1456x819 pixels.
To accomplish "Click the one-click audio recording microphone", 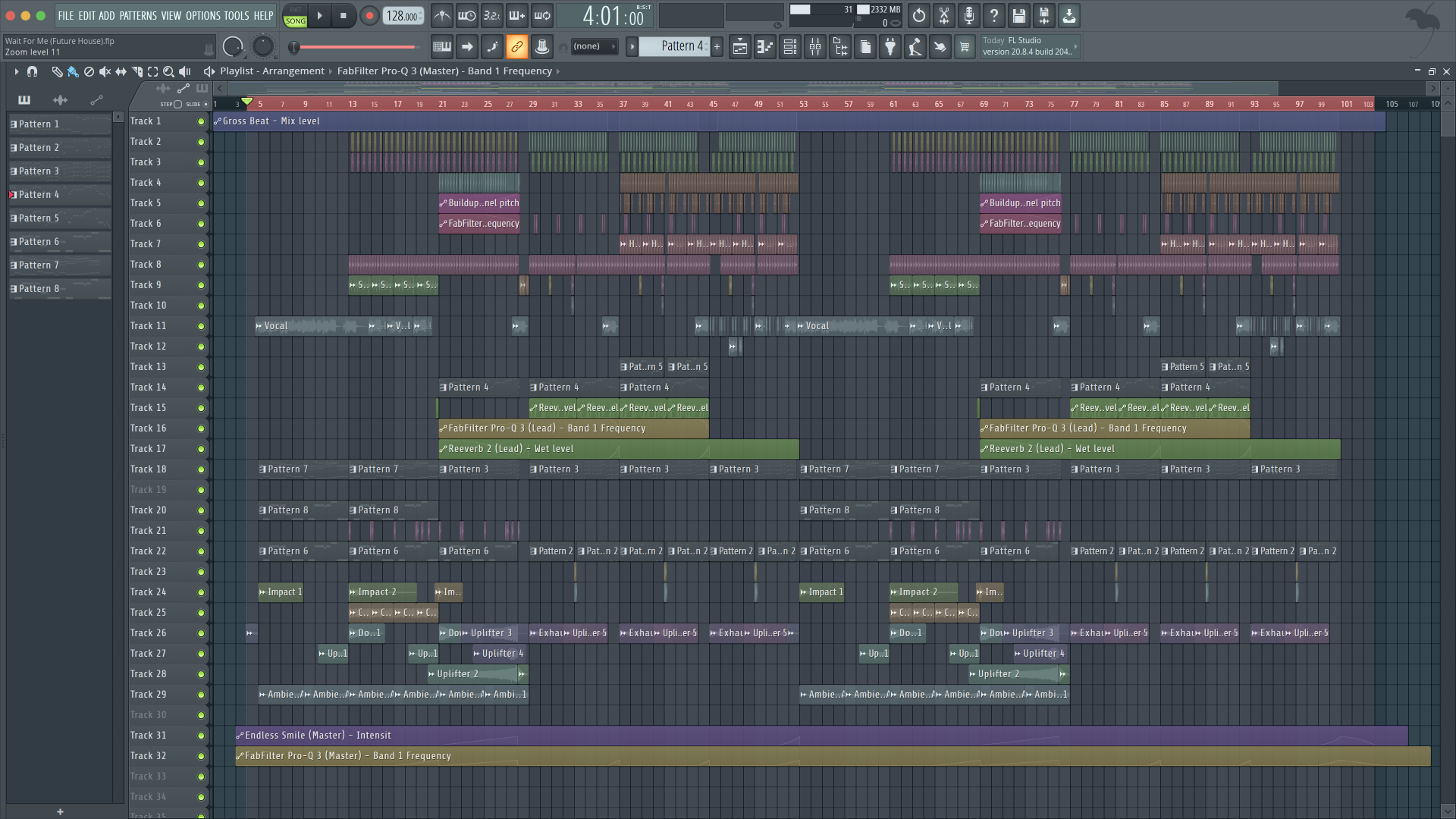I will click(969, 15).
